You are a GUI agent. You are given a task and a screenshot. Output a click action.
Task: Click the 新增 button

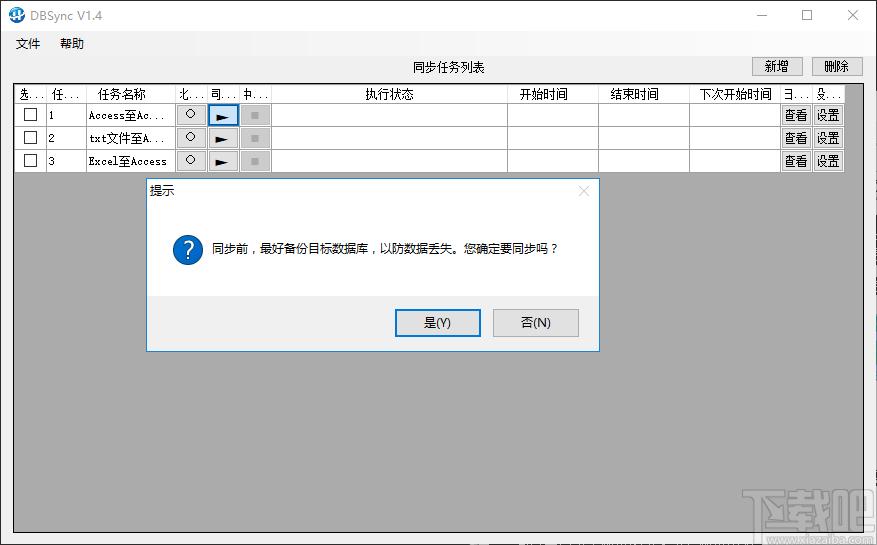point(777,67)
